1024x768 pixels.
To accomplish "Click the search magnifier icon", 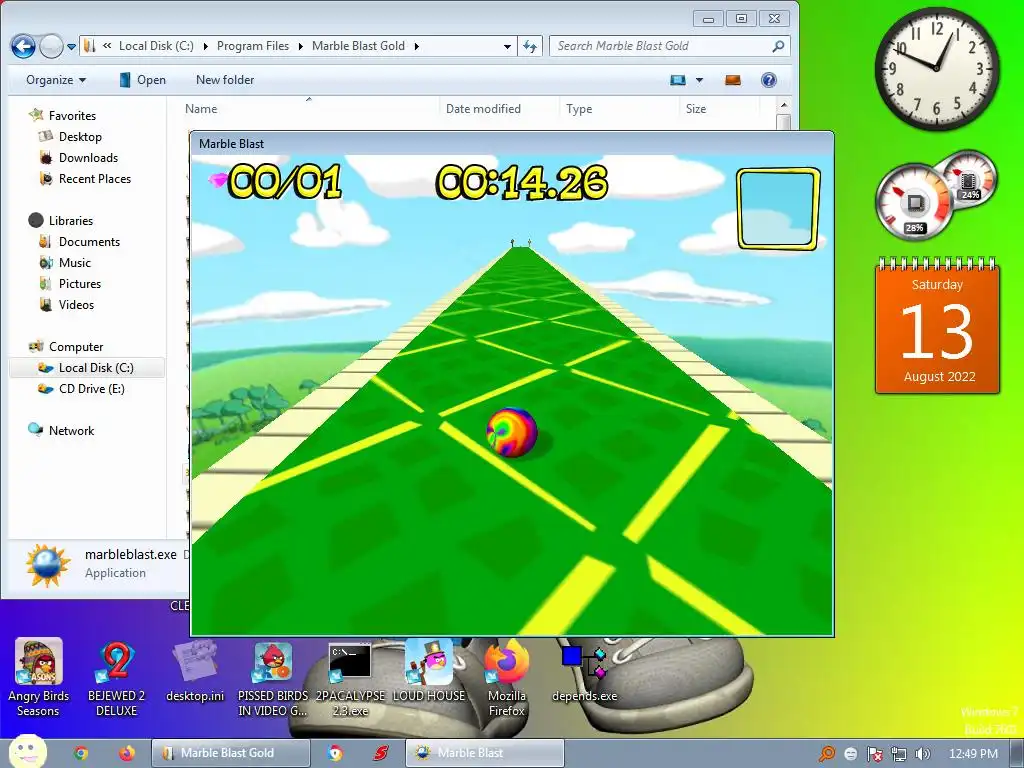I will [x=778, y=46].
